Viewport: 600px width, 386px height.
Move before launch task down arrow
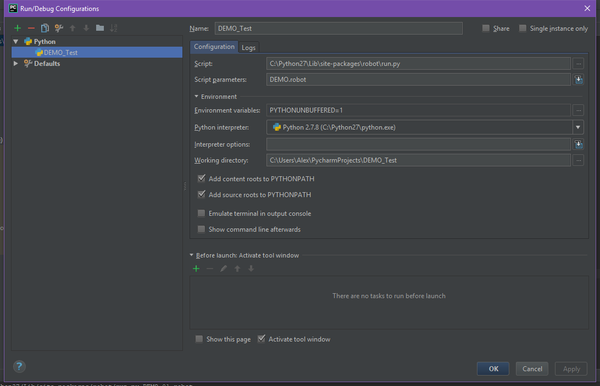point(251,269)
